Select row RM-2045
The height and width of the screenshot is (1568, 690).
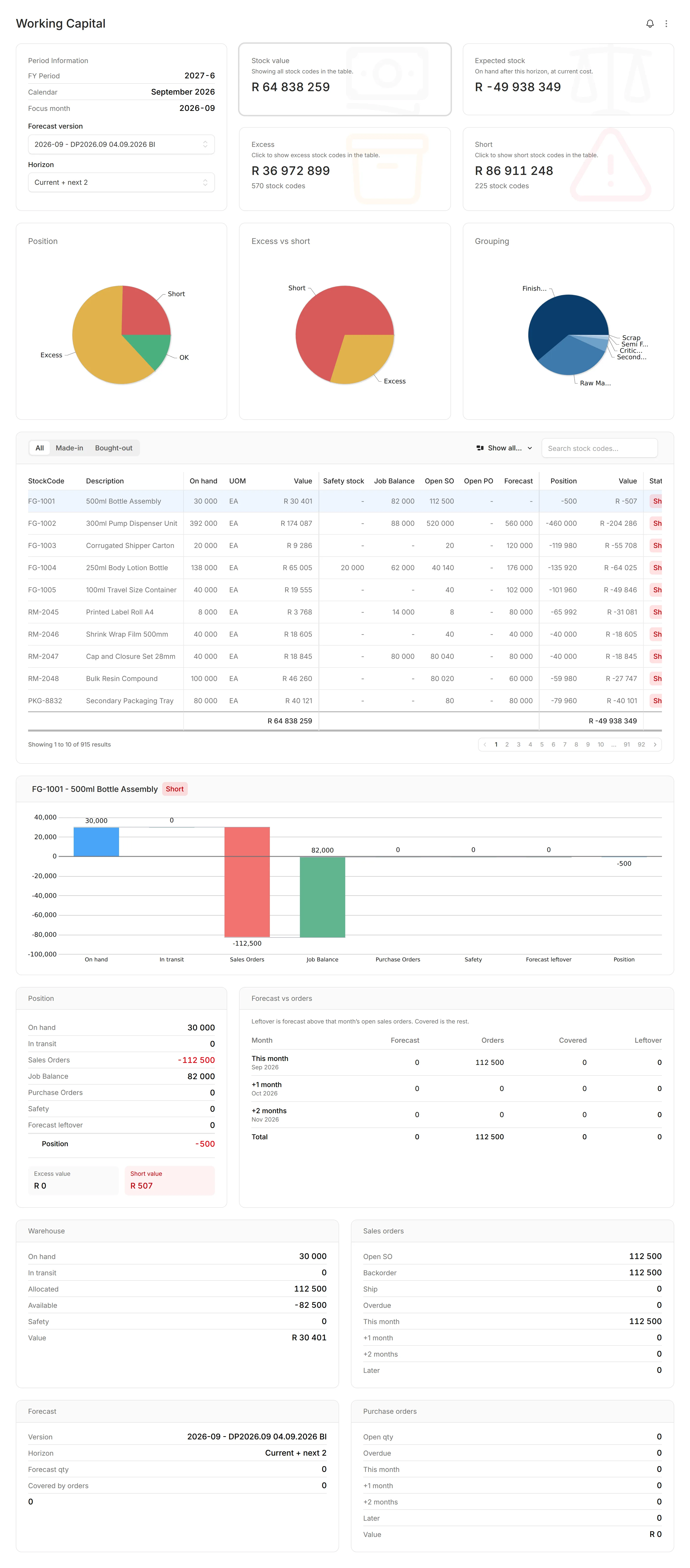(345, 612)
